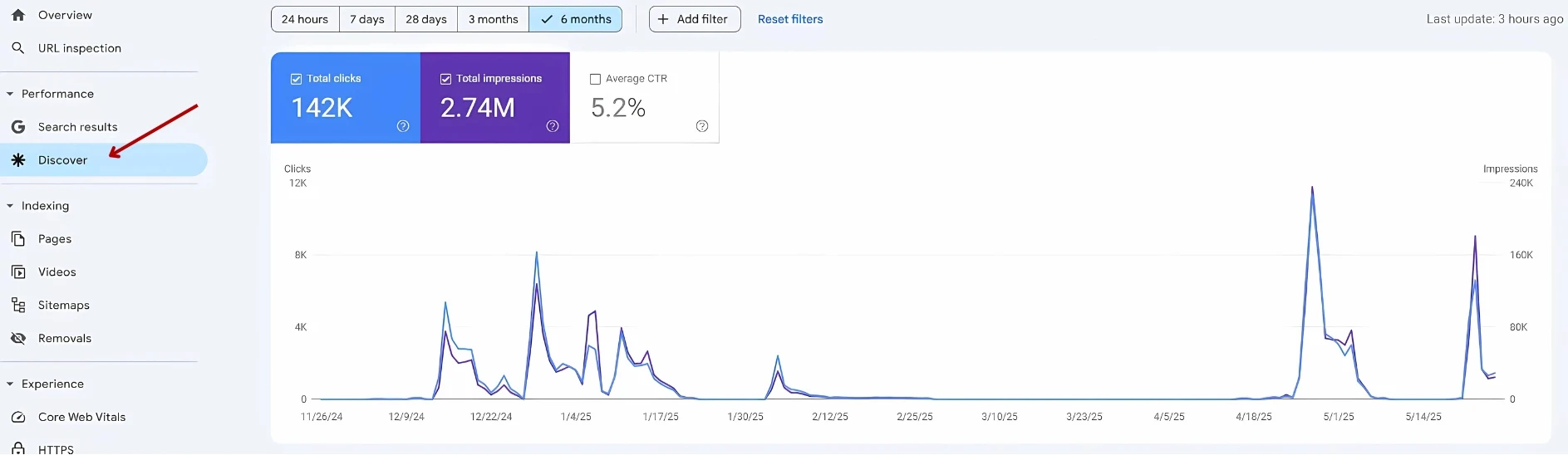Click the Add filter button

694,19
